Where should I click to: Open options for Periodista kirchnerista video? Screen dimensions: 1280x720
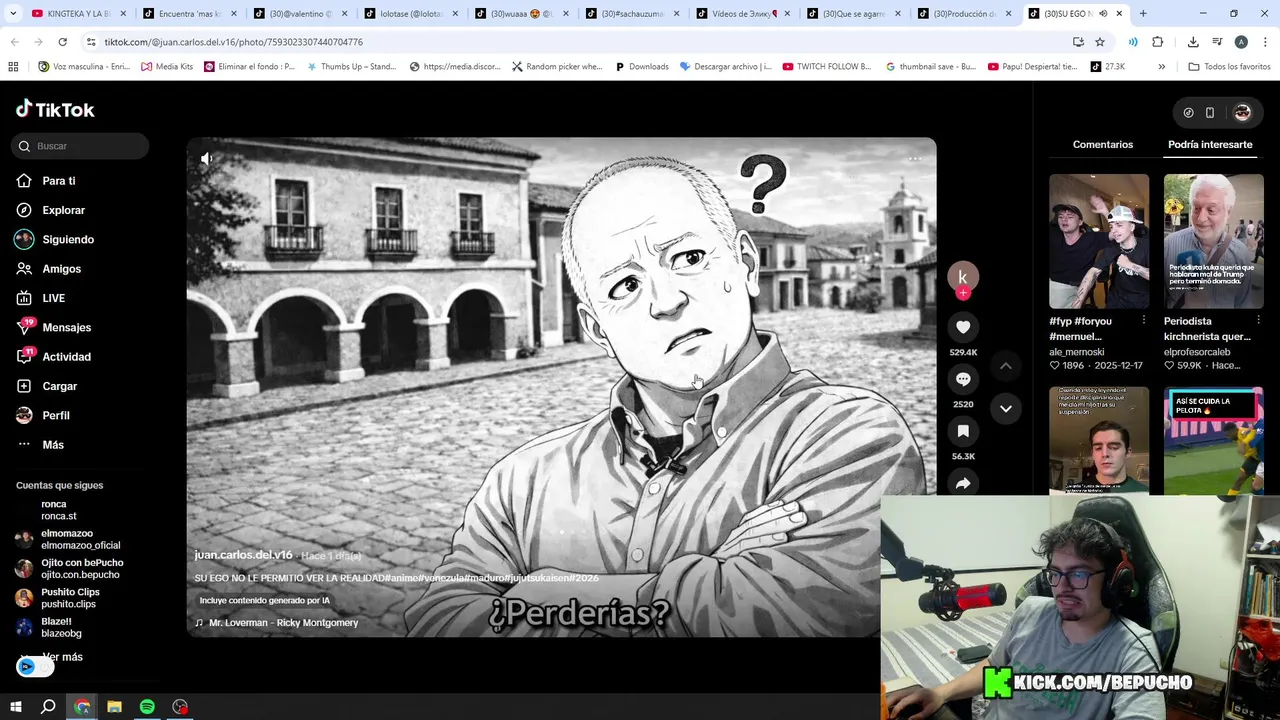click(1258, 320)
